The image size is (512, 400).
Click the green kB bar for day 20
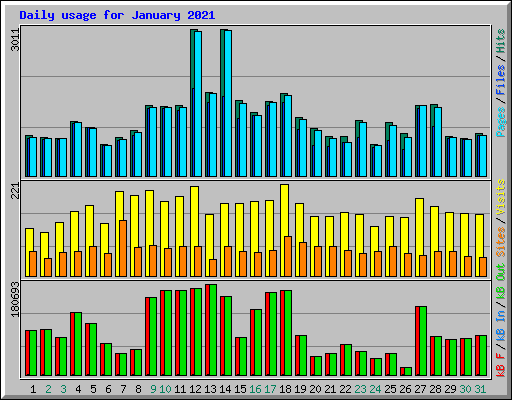pos(318,366)
